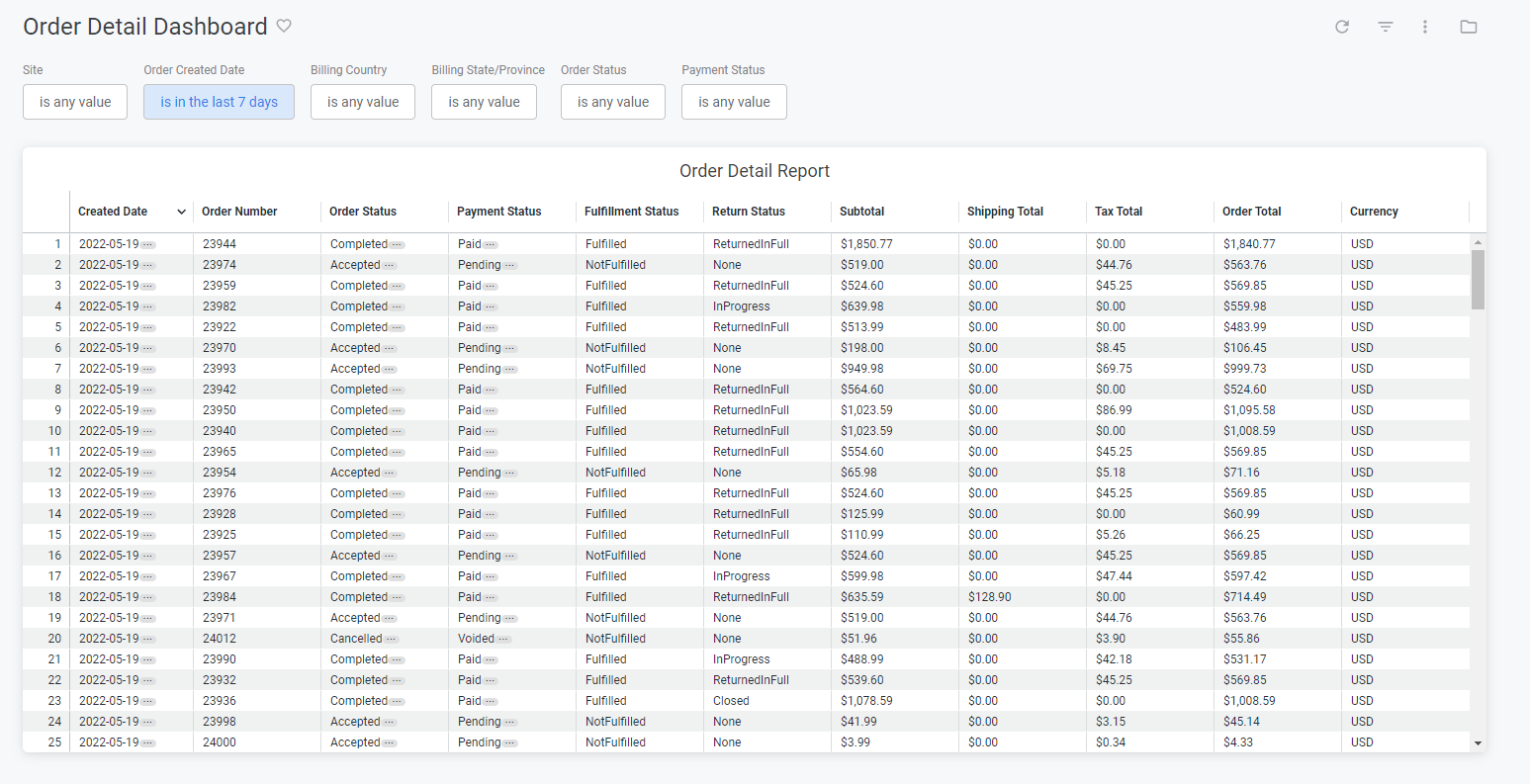Refresh the dashboard data
Viewport: 1530px width, 784px height.
click(1342, 27)
